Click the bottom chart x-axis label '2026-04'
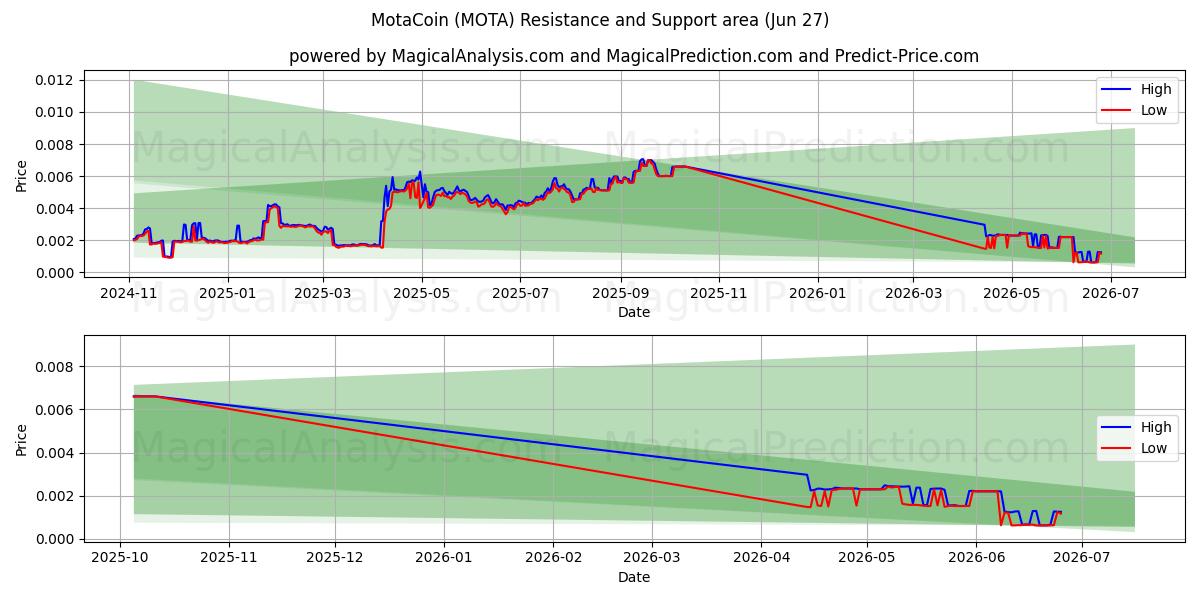Viewport: 1200px width, 600px height. coord(761,558)
